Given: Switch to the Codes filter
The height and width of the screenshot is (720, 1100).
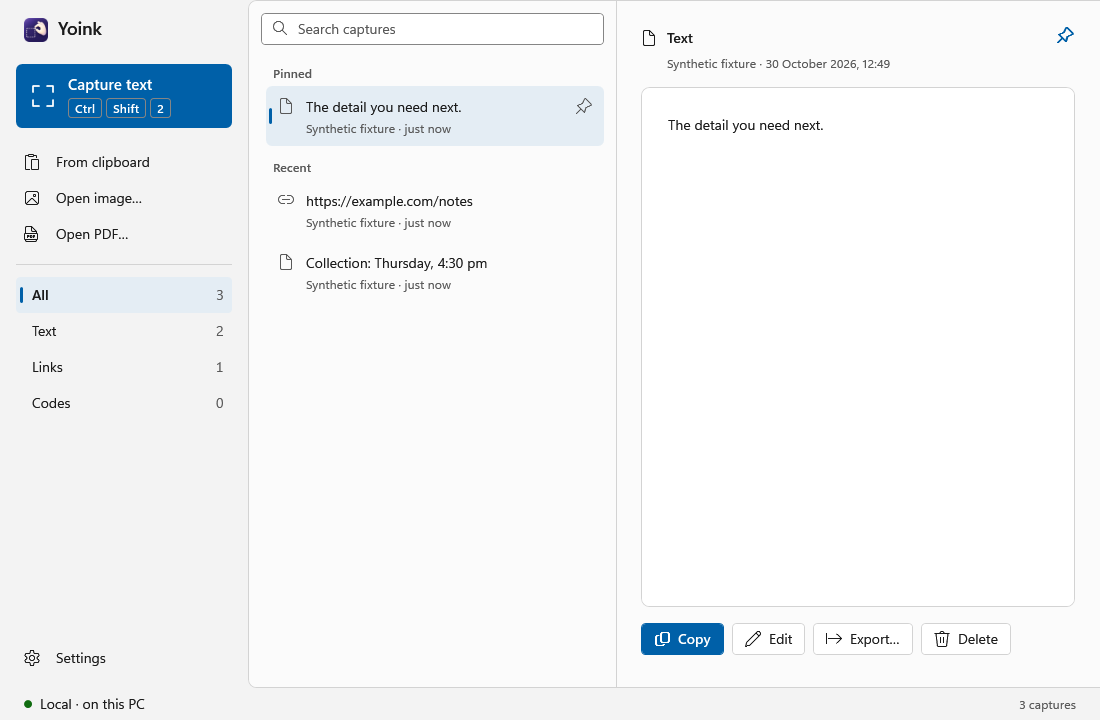Looking at the screenshot, I should pos(123,403).
